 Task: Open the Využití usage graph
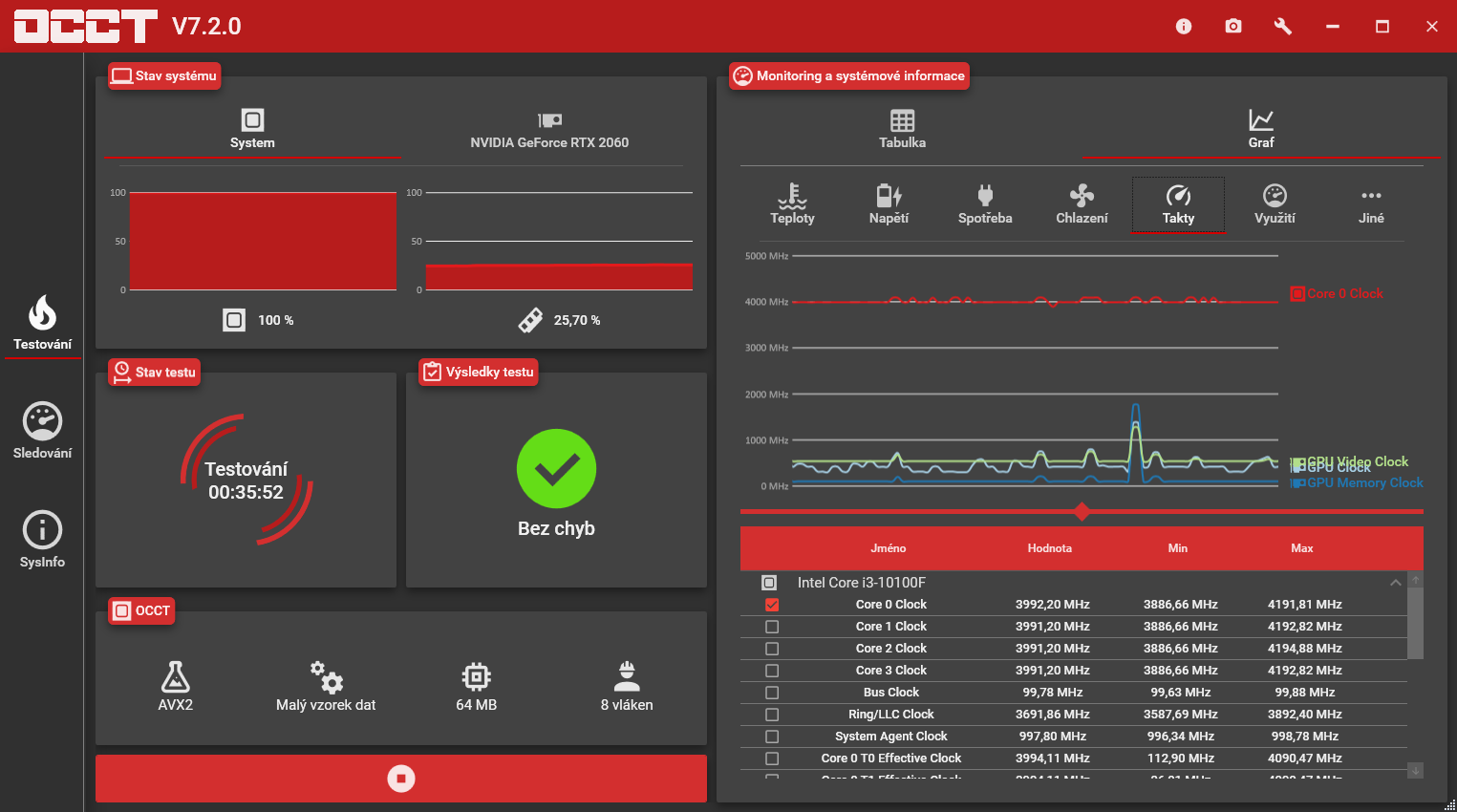pos(1275,203)
